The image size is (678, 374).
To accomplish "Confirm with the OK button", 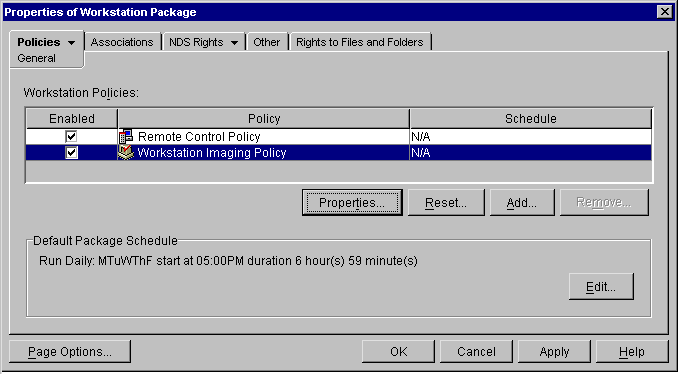I will point(398,352).
